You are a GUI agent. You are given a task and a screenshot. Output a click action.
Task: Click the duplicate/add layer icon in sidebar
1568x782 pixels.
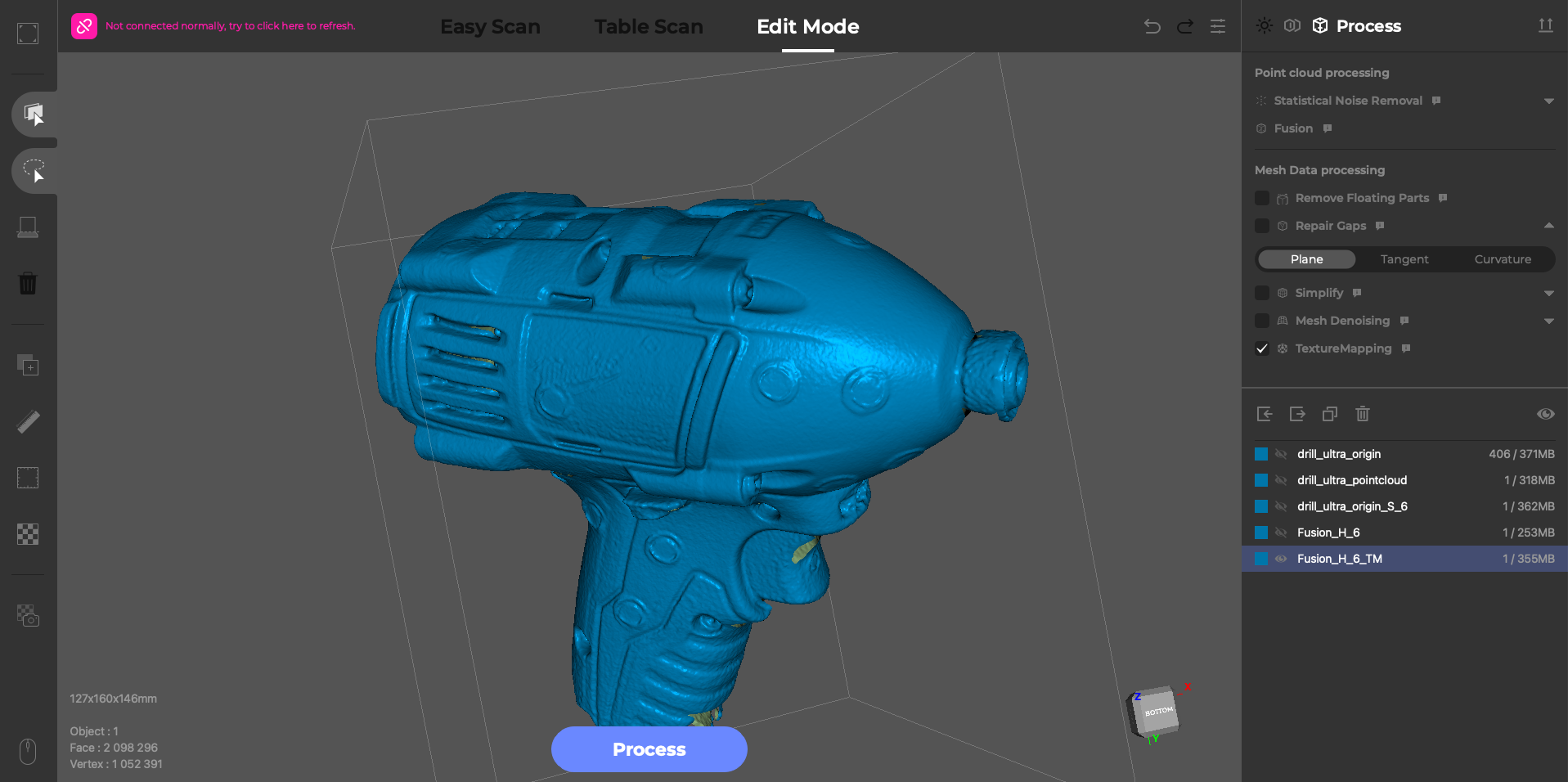coord(28,365)
